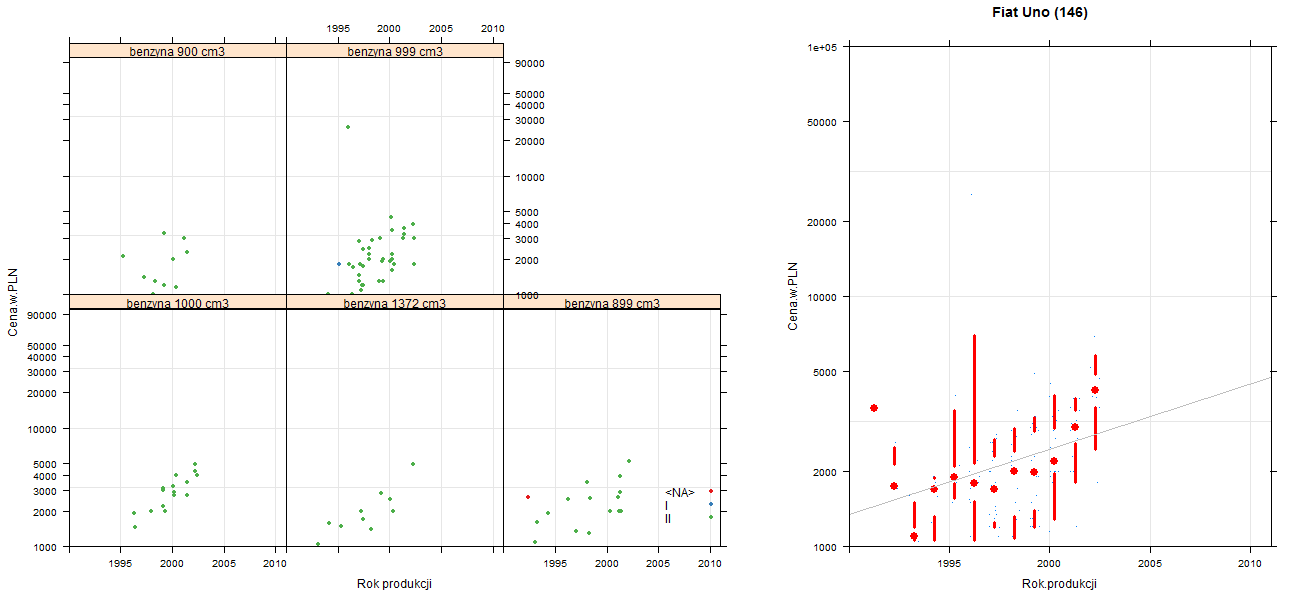1300x600 pixels.
Task: Click the high outlier point in benzyna 999 cm3
Action: [348, 127]
